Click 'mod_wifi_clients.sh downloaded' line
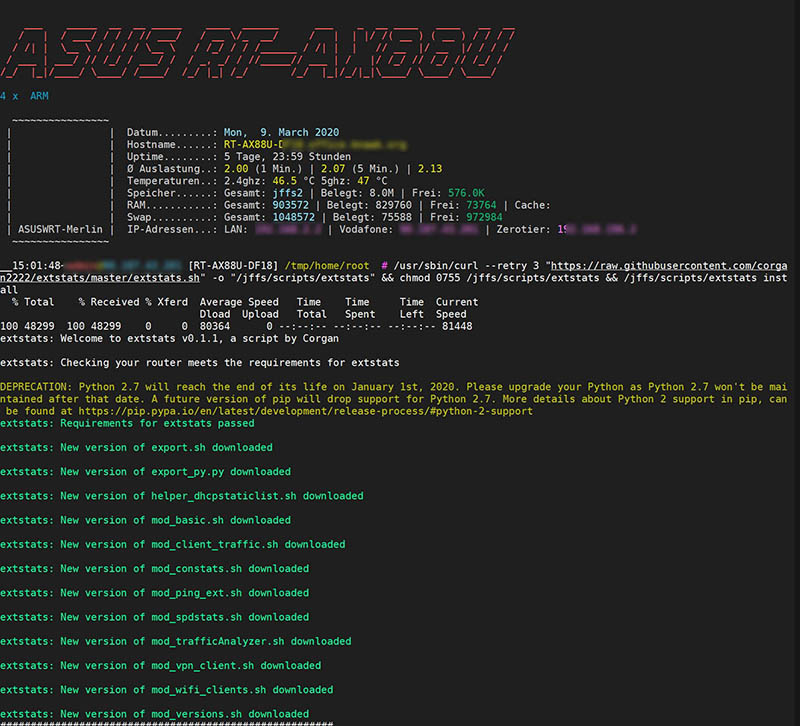800x726 pixels. (x=166, y=690)
